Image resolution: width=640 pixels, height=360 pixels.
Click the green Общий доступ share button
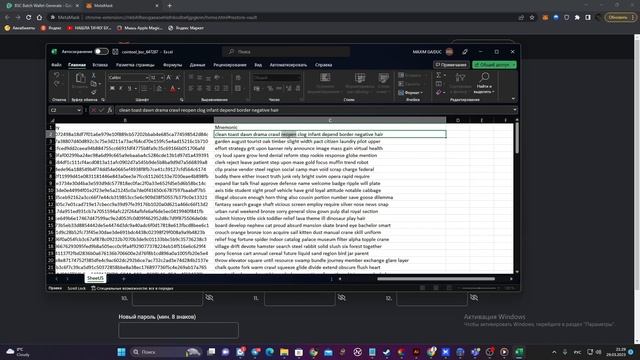click(x=494, y=65)
